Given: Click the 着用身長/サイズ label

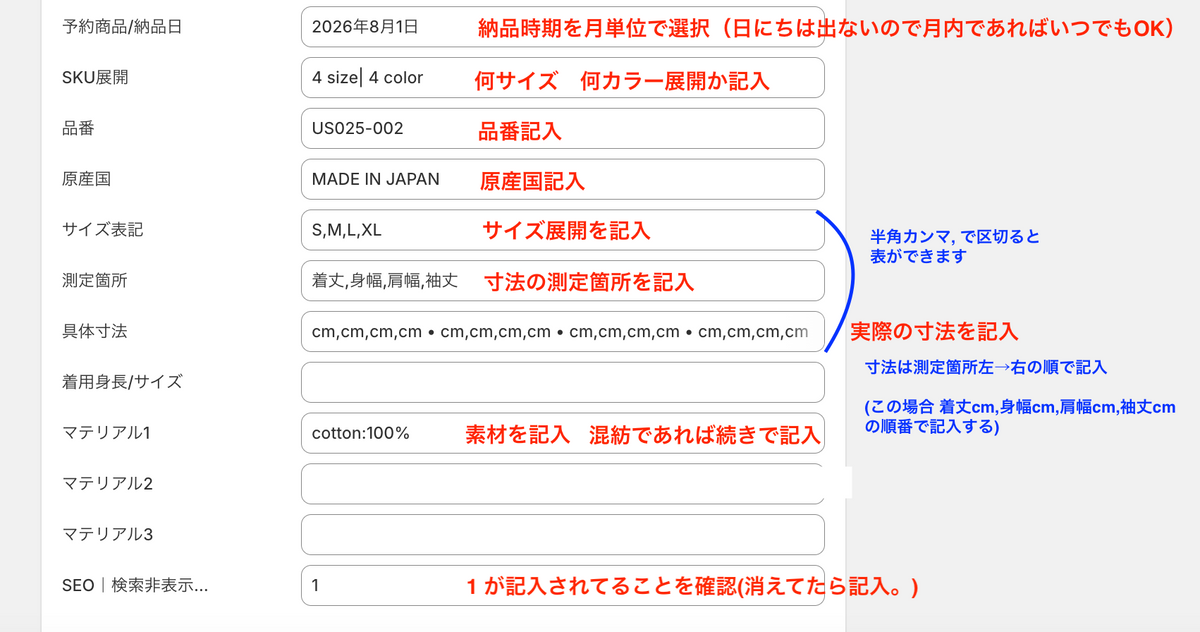Looking at the screenshot, I should point(122,382).
